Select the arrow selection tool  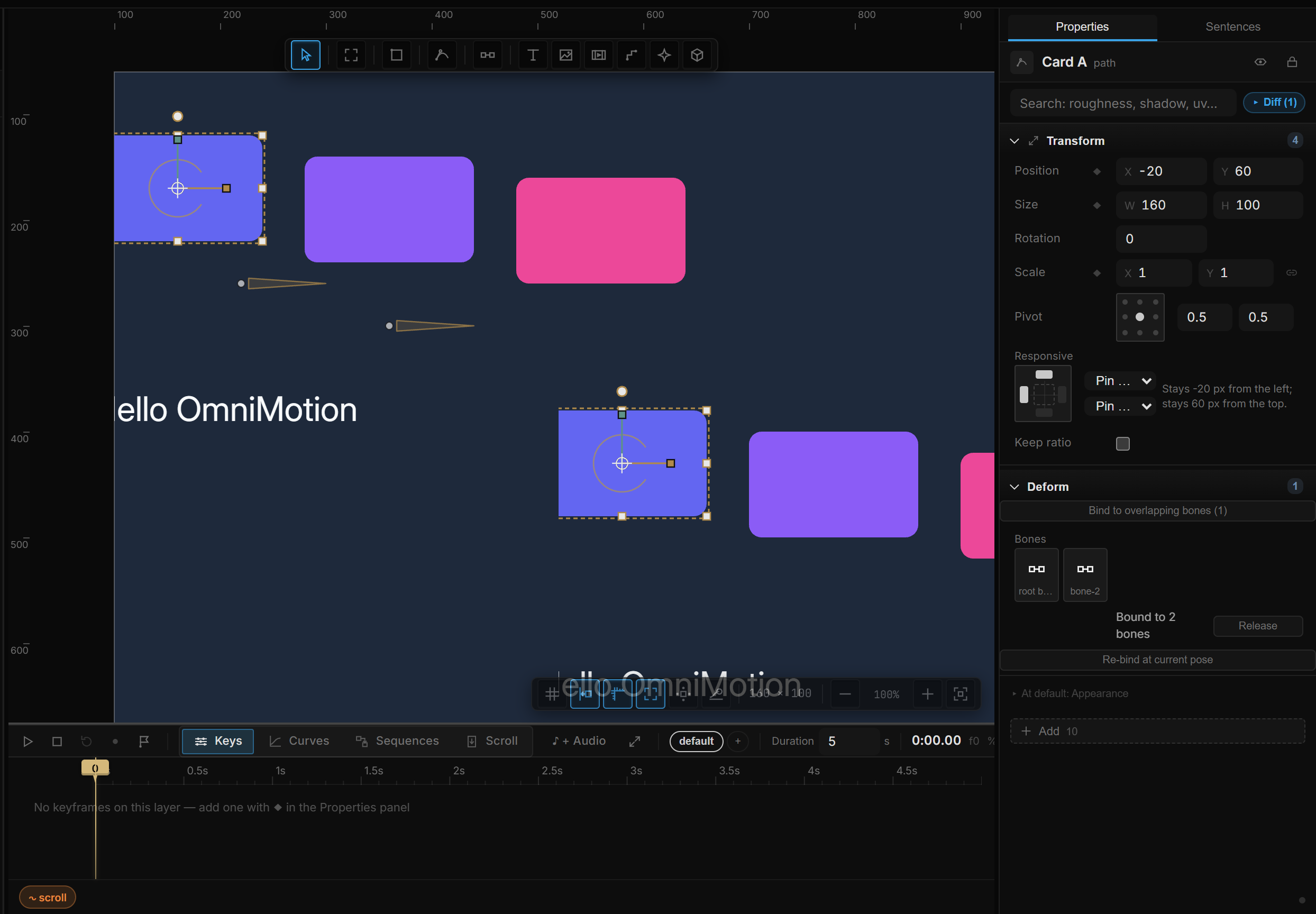[305, 55]
